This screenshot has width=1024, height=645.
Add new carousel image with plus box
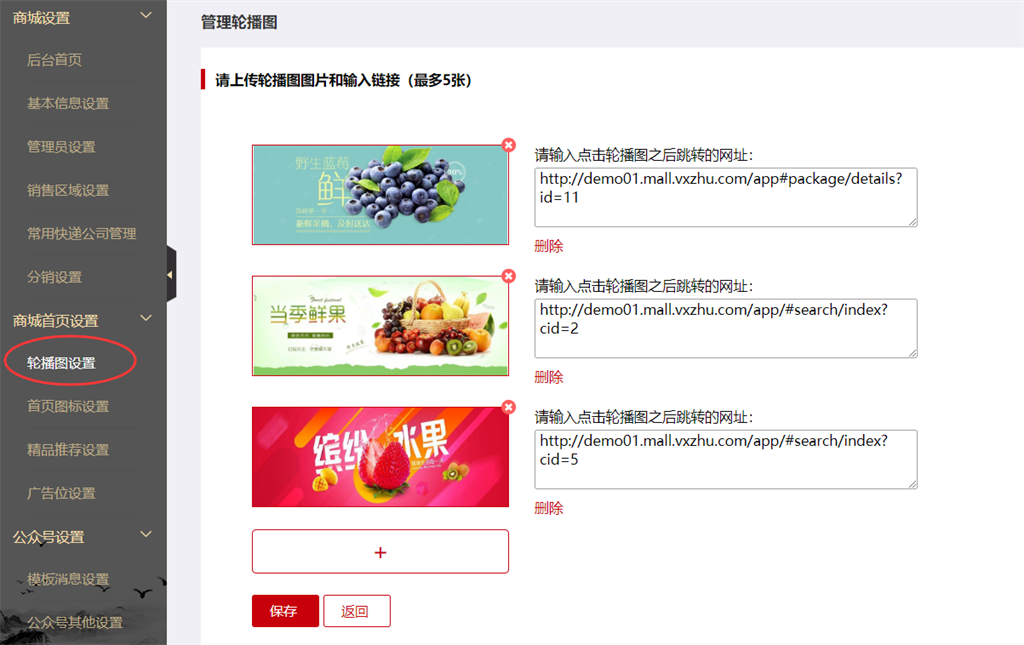(x=380, y=552)
